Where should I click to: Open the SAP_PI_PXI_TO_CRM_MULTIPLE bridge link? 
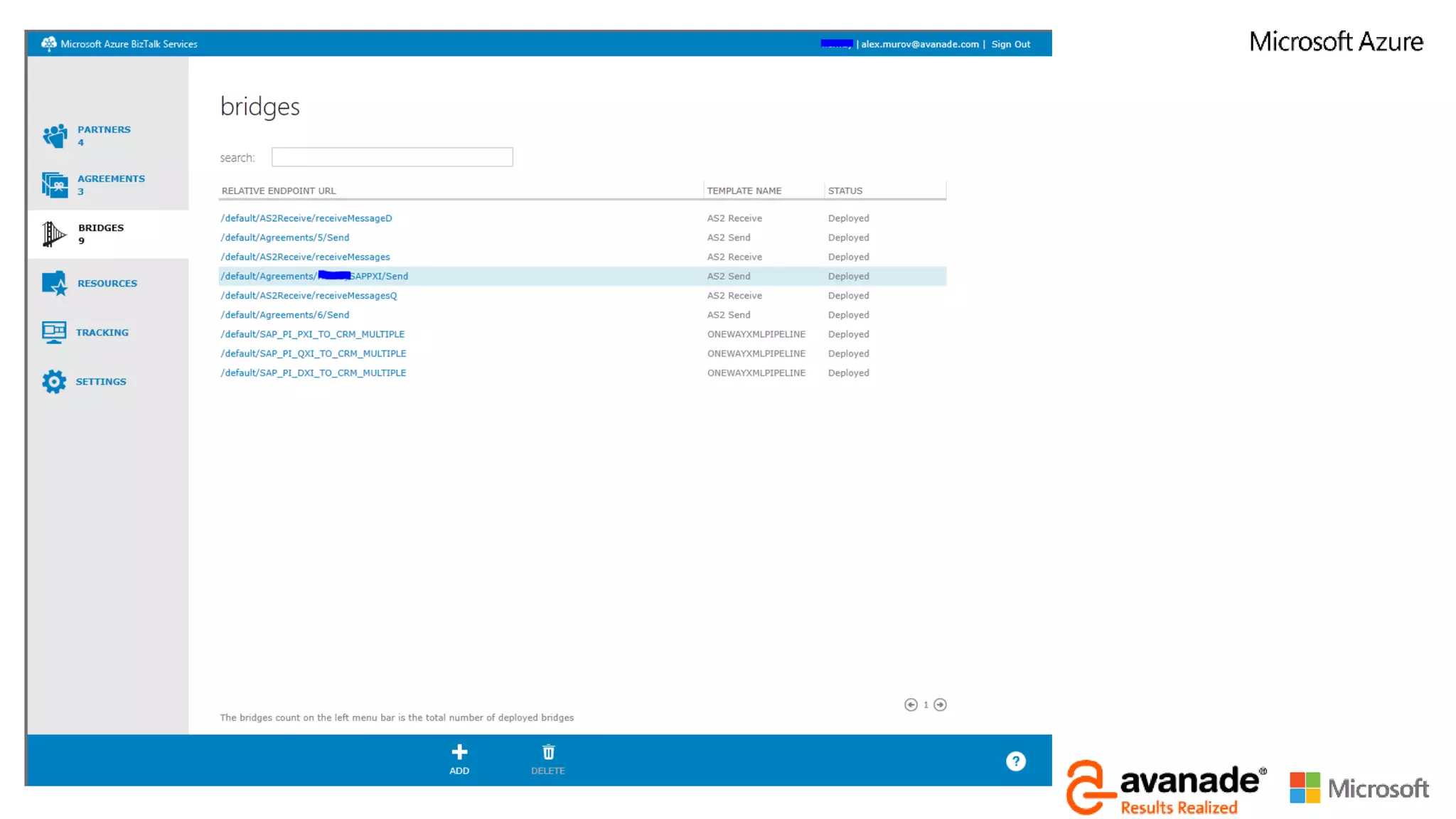click(312, 334)
